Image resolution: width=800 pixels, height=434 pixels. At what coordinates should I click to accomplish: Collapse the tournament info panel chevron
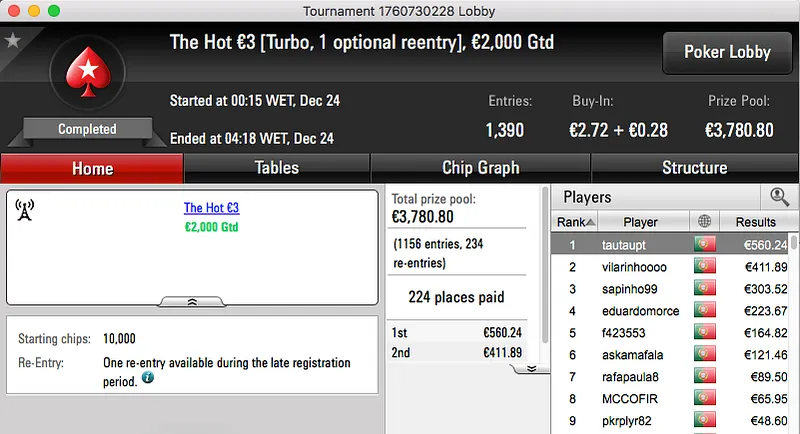click(x=193, y=300)
